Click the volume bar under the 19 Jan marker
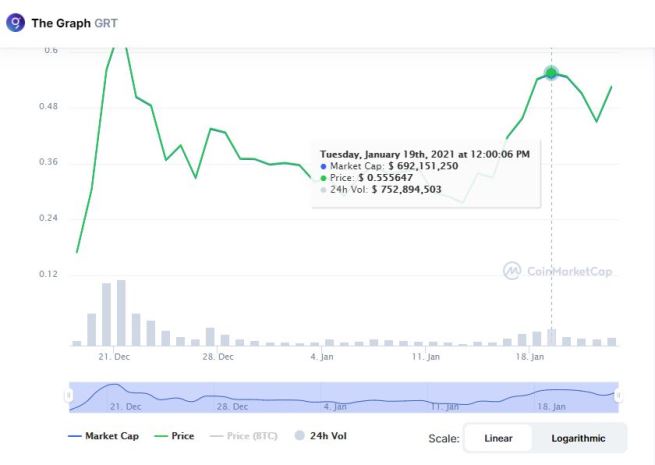The image size is (655, 465). (x=551, y=337)
